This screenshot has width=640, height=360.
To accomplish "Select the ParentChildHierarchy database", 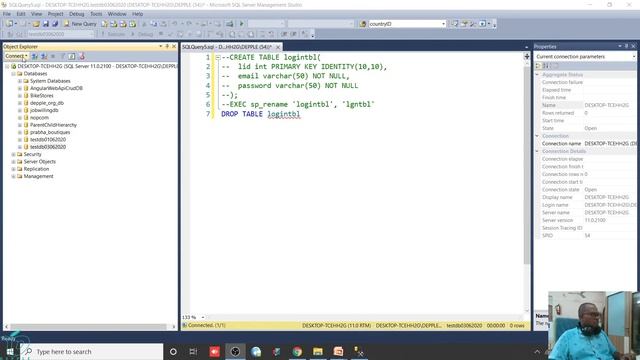I will [x=53, y=125].
